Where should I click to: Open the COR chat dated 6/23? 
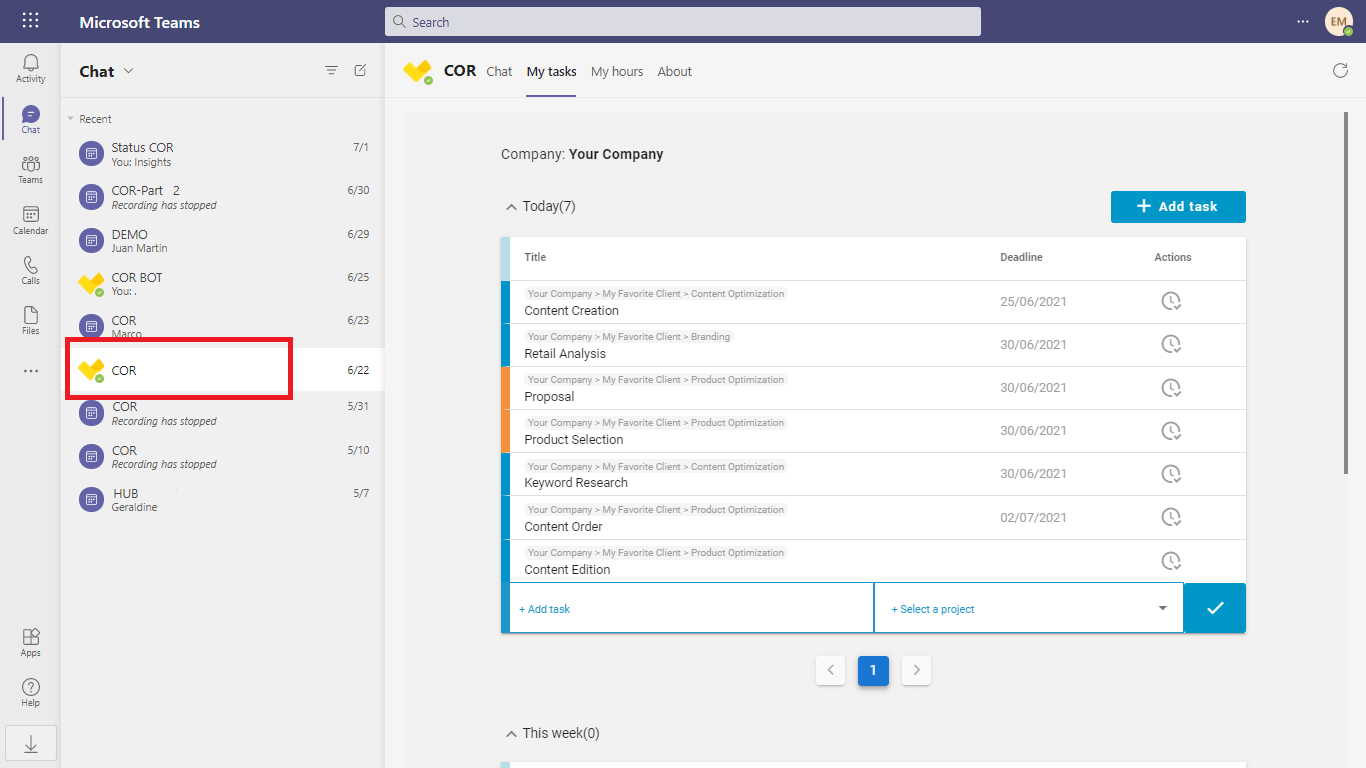coord(223,326)
